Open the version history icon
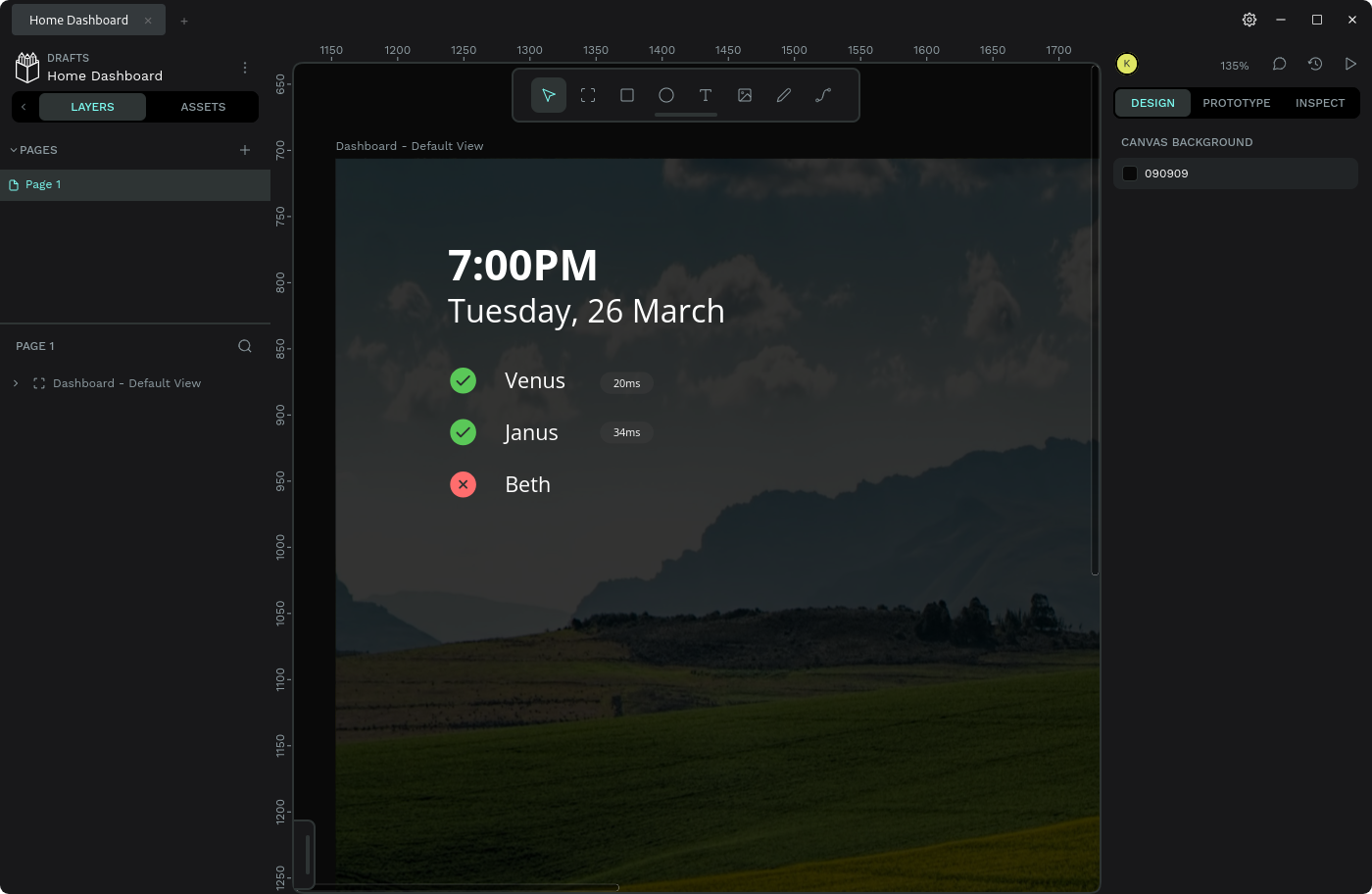The height and width of the screenshot is (894, 1372). tap(1315, 64)
